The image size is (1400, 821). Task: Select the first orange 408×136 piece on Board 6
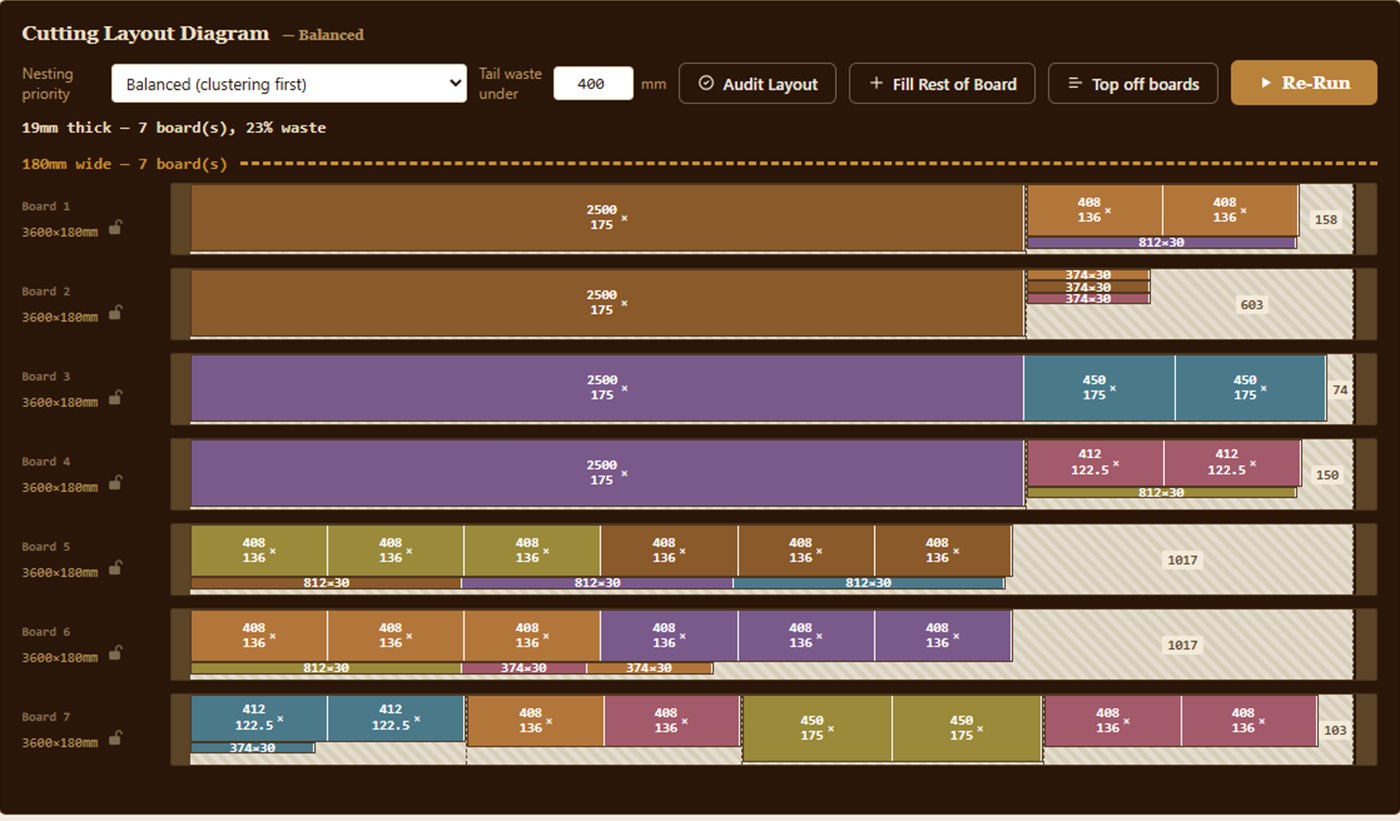click(259, 635)
